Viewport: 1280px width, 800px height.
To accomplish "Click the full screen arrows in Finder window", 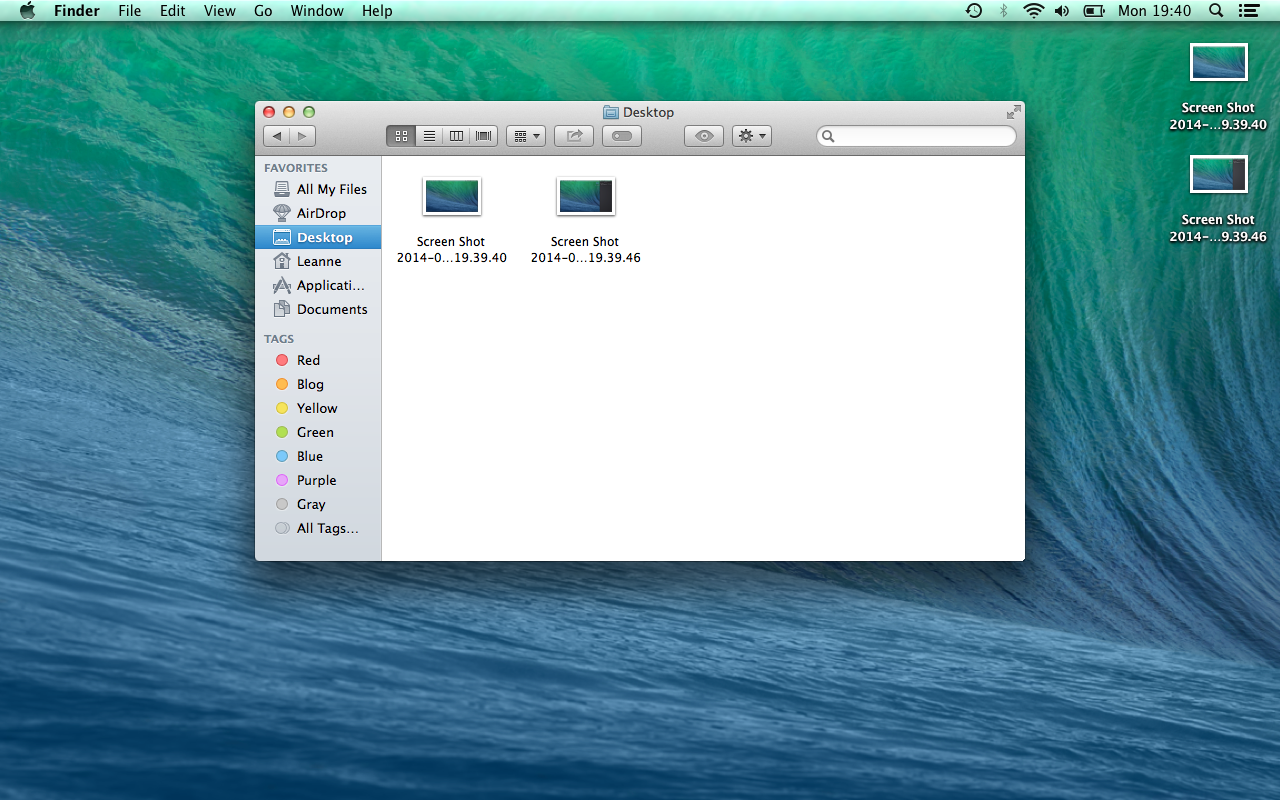I will (1013, 112).
